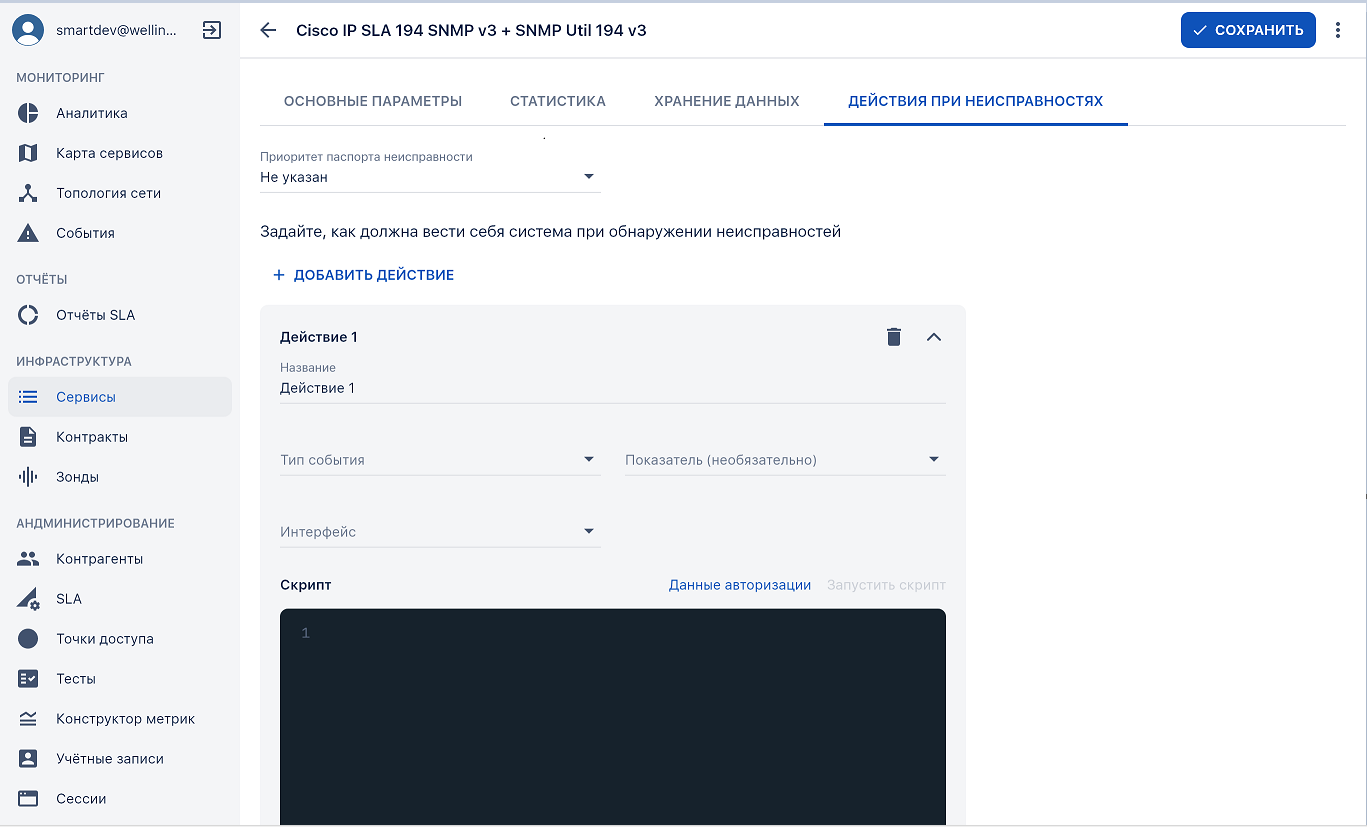
Task: Open Тесты in the sidebar menu
Action: (120, 679)
